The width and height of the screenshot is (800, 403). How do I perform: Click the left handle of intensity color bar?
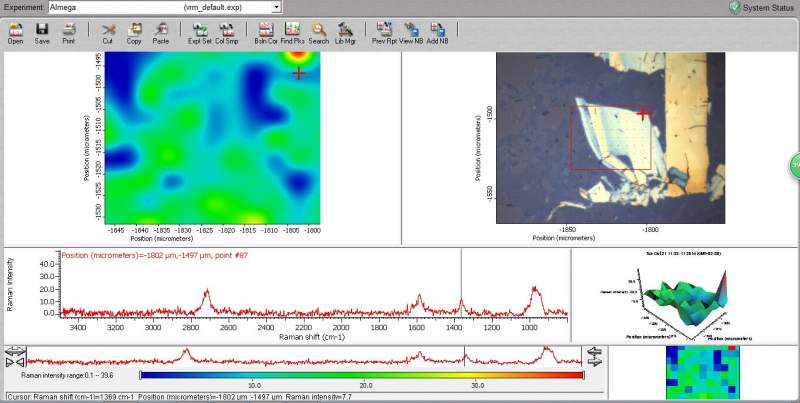pyautogui.click(x=140, y=375)
